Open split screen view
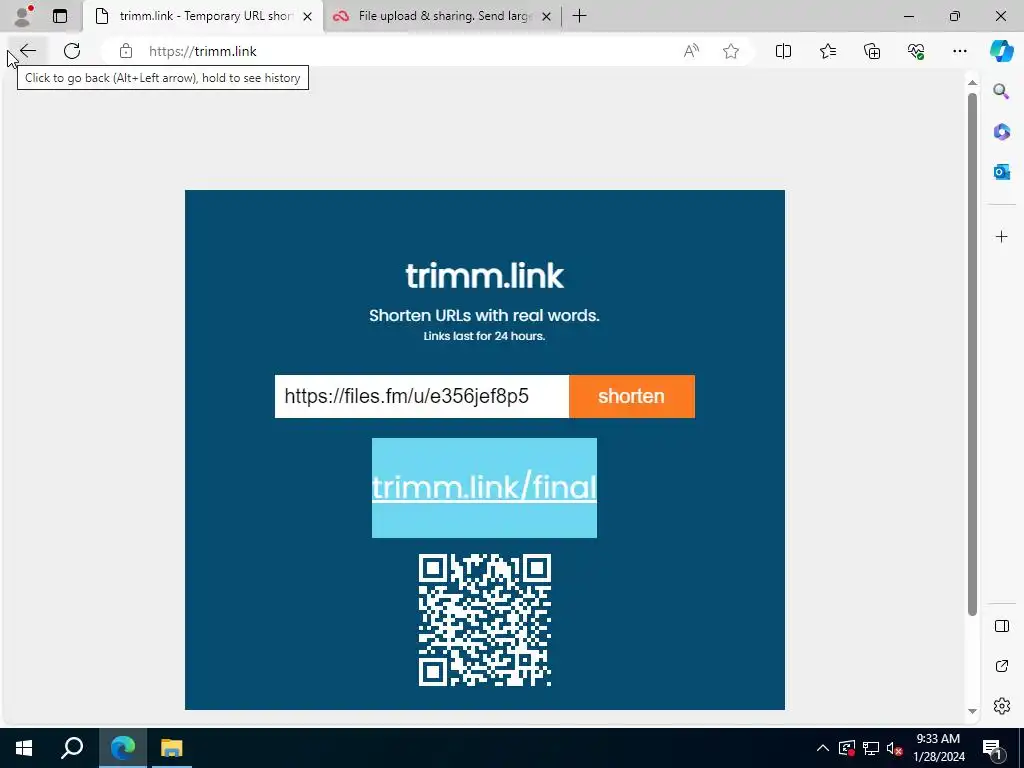Viewport: 1024px width, 768px height. [x=783, y=51]
